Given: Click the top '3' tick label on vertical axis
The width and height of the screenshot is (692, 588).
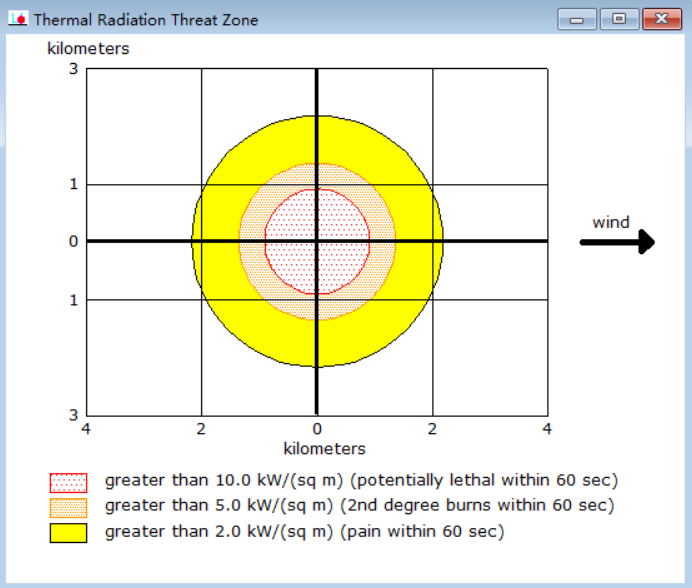Looking at the screenshot, I should 74,69.
